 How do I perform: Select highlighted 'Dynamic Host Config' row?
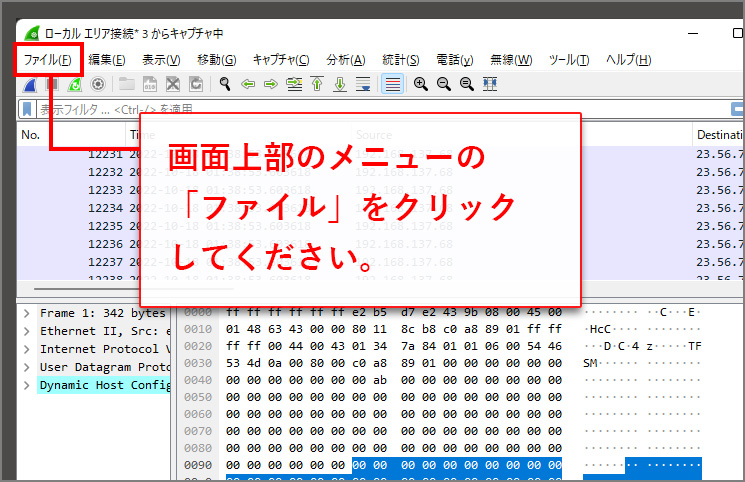[103, 386]
